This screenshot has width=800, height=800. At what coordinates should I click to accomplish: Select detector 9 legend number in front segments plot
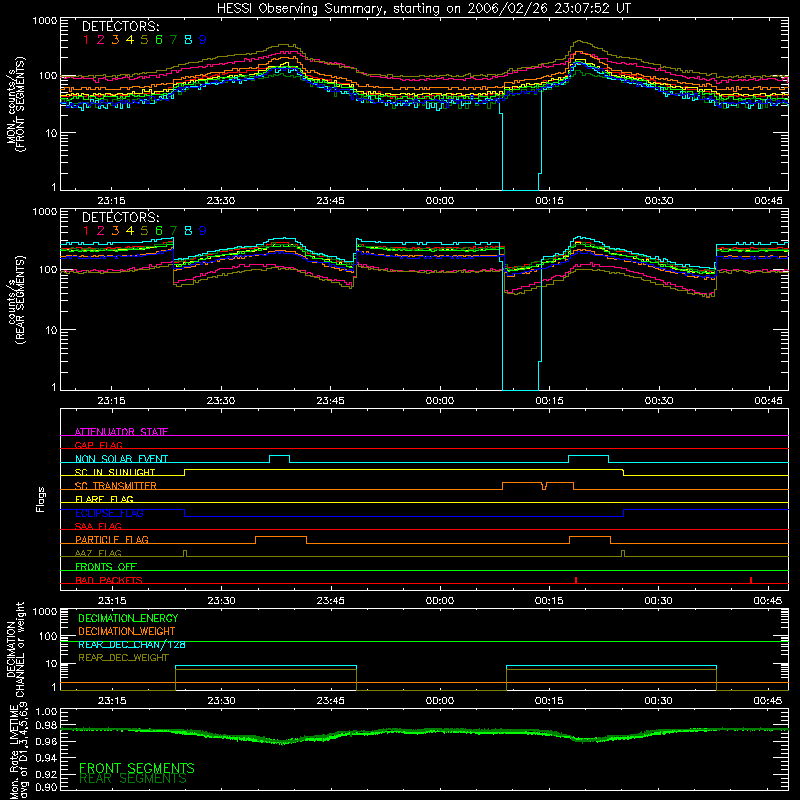coord(203,40)
